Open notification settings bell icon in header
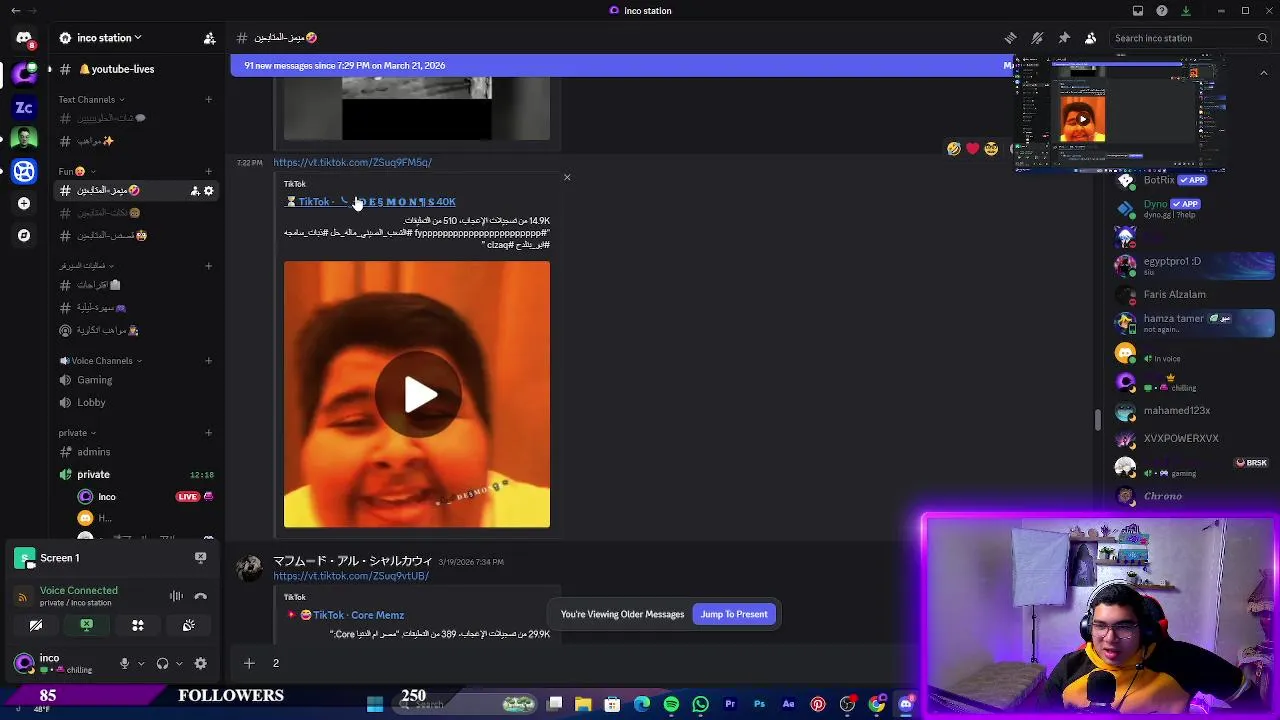Image resolution: width=1280 pixels, height=720 pixels. 1037,38
